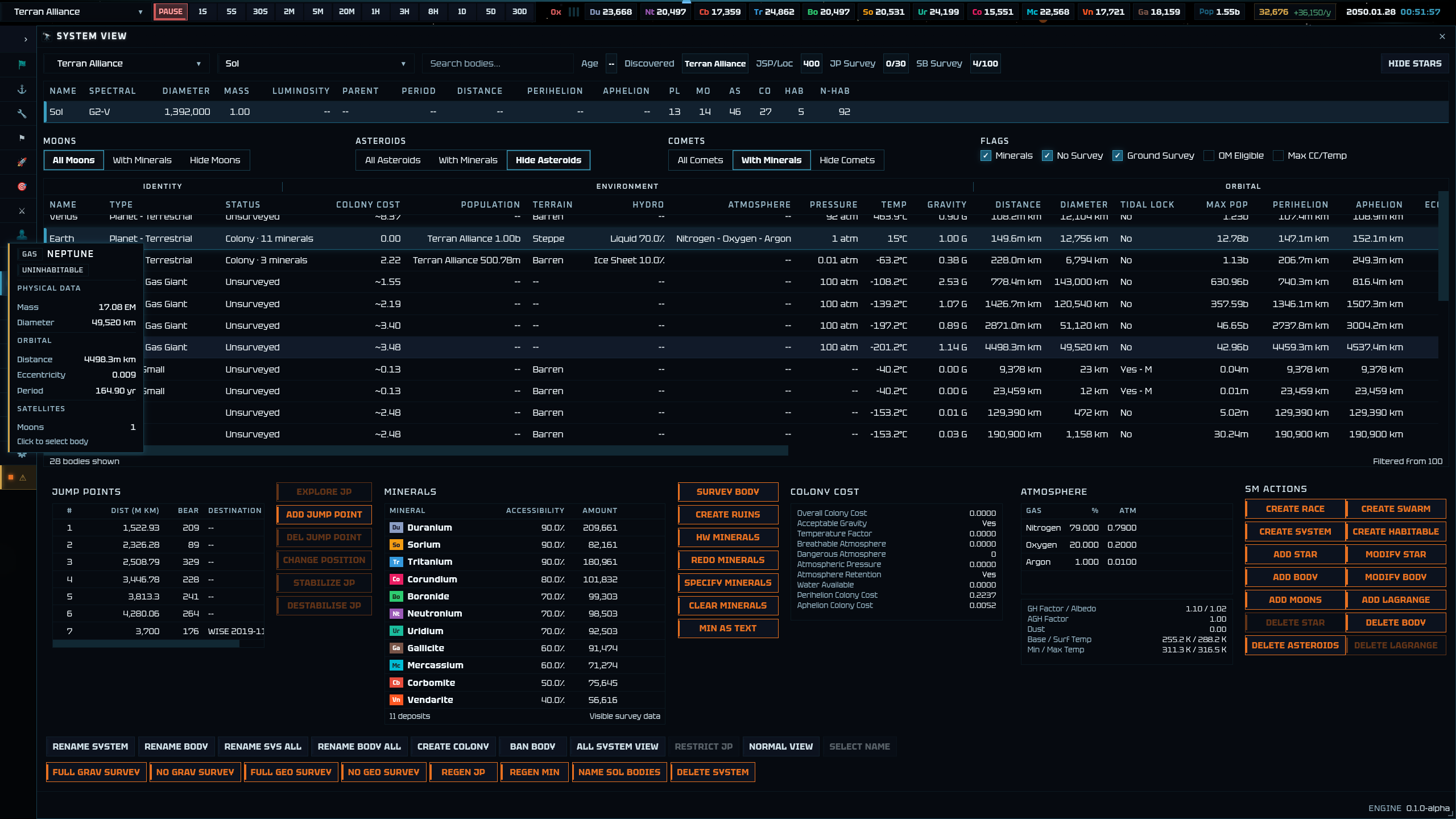Screen dimensions: 1456x819
Task: Click the jump points horizontal scrollbar
Action: click(x=146, y=644)
